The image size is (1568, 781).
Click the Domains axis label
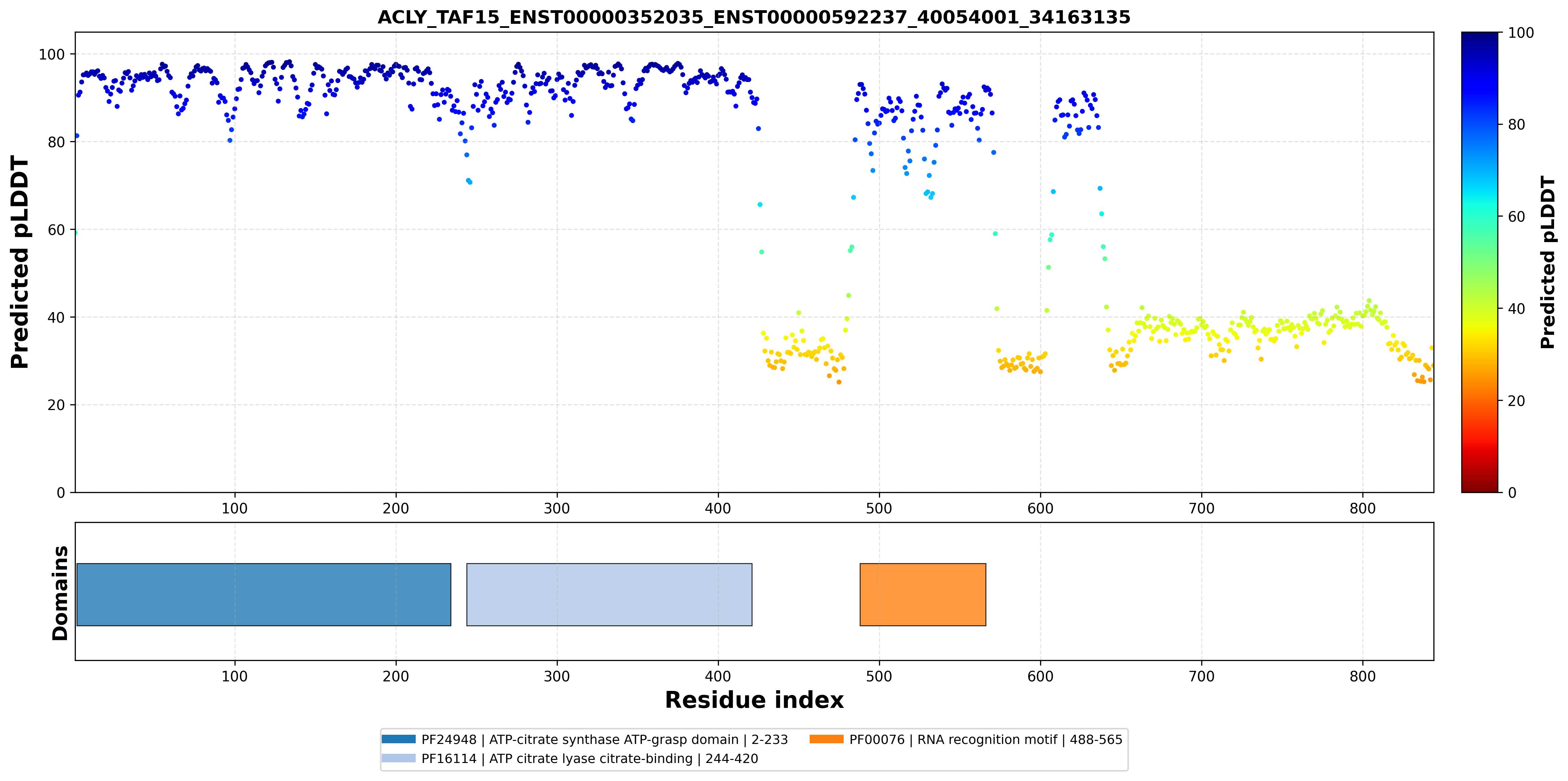click(x=59, y=593)
